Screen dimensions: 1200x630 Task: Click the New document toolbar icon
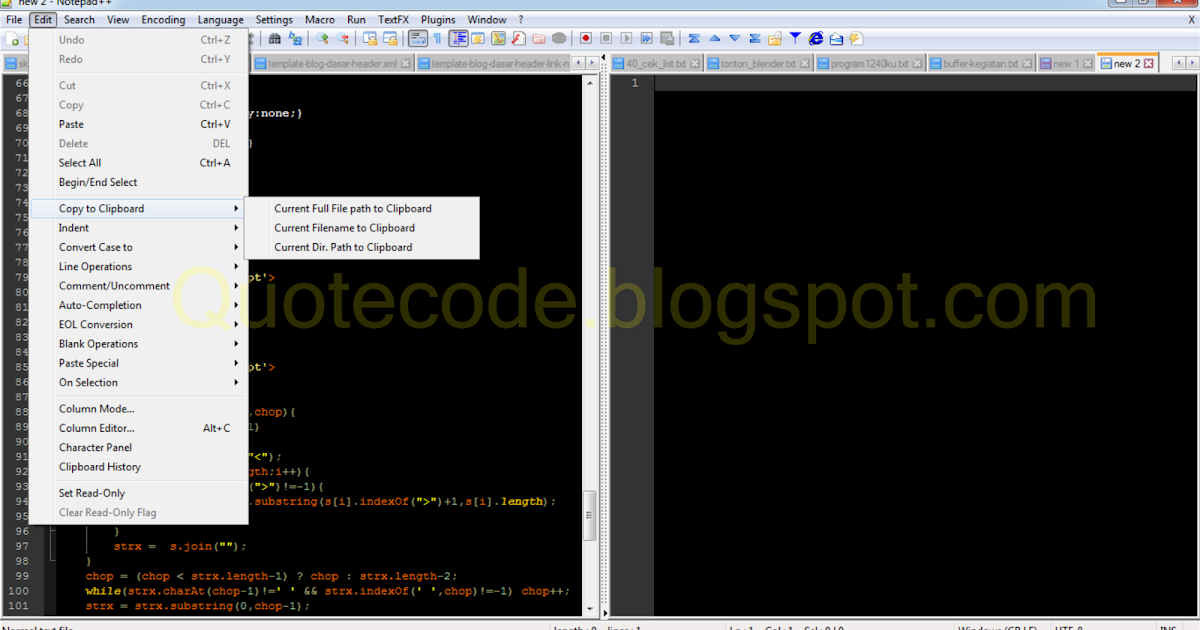pos(13,39)
